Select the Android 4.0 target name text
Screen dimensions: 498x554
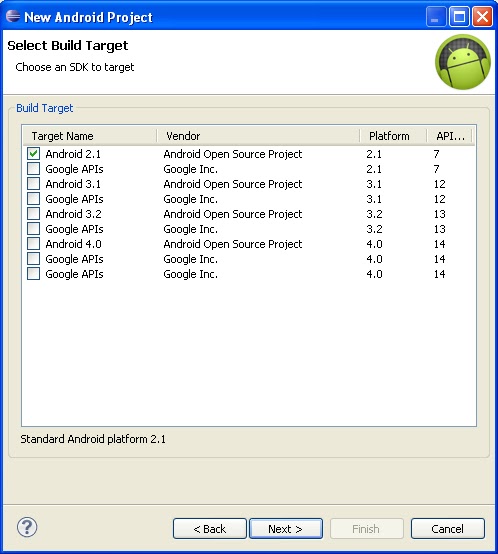coord(73,244)
